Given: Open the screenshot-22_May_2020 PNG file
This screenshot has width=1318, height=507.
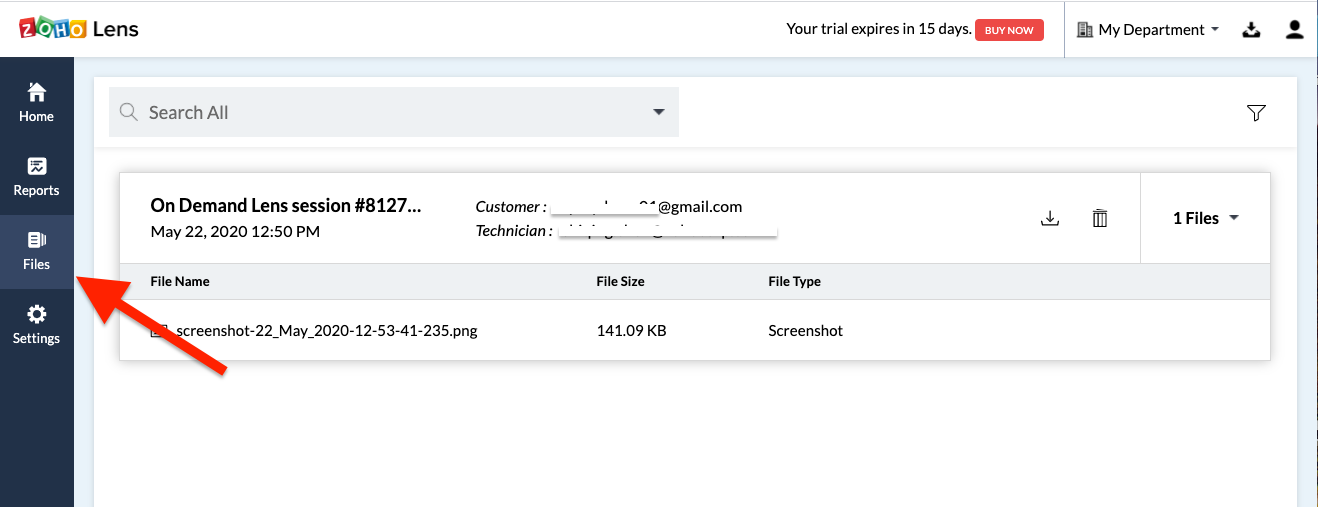Looking at the screenshot, I should coord(326,330).
